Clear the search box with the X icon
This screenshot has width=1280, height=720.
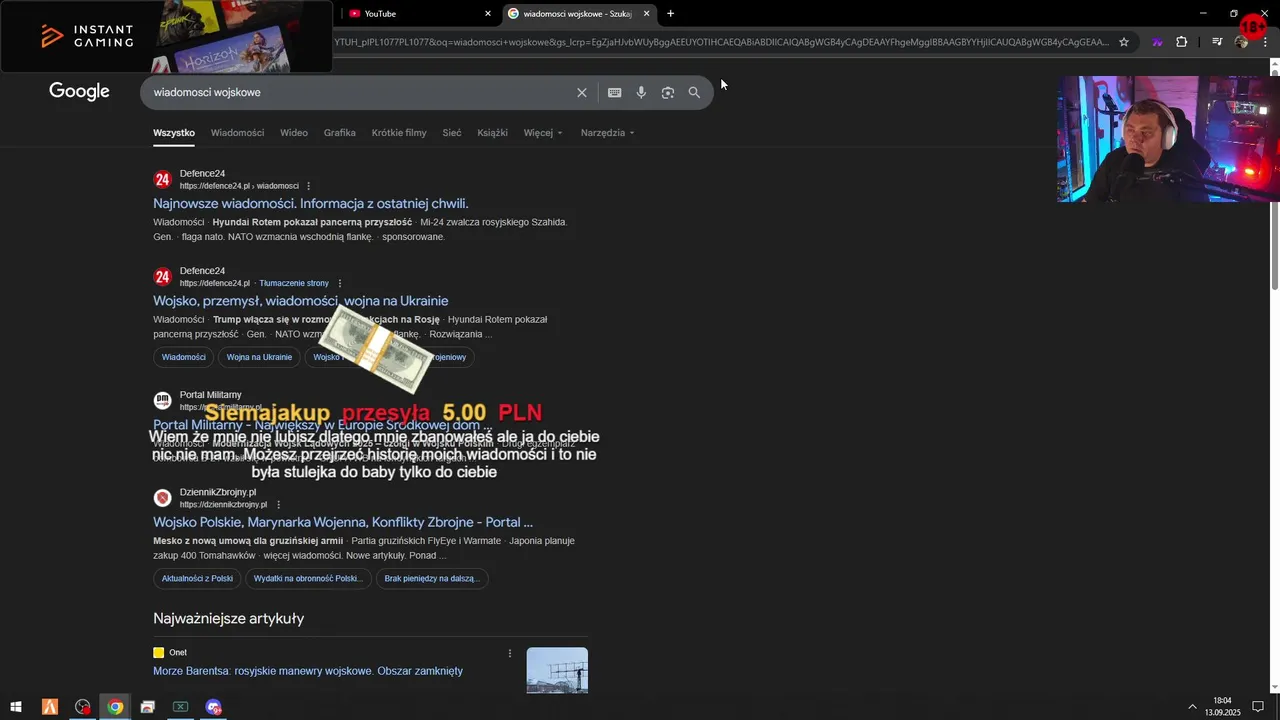pyautogui.click(x=582, y=92)
